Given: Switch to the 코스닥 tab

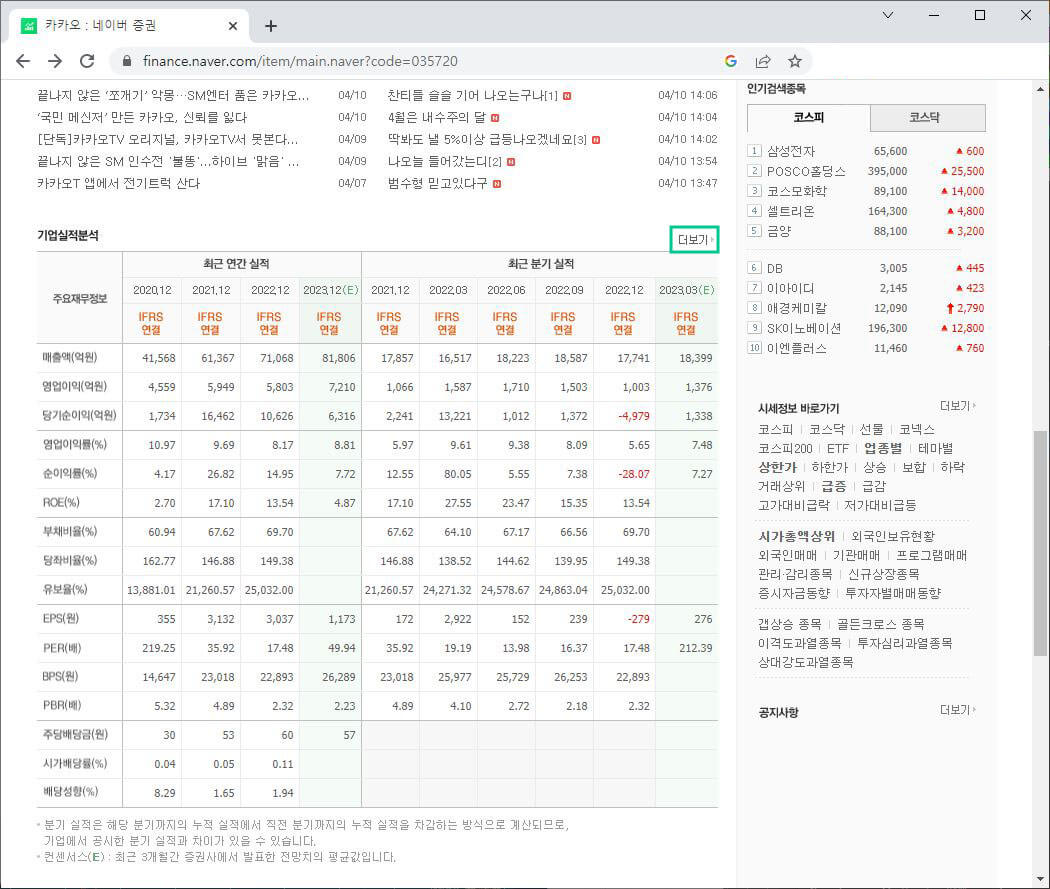Looking at the screenshot, I should 927,118.
